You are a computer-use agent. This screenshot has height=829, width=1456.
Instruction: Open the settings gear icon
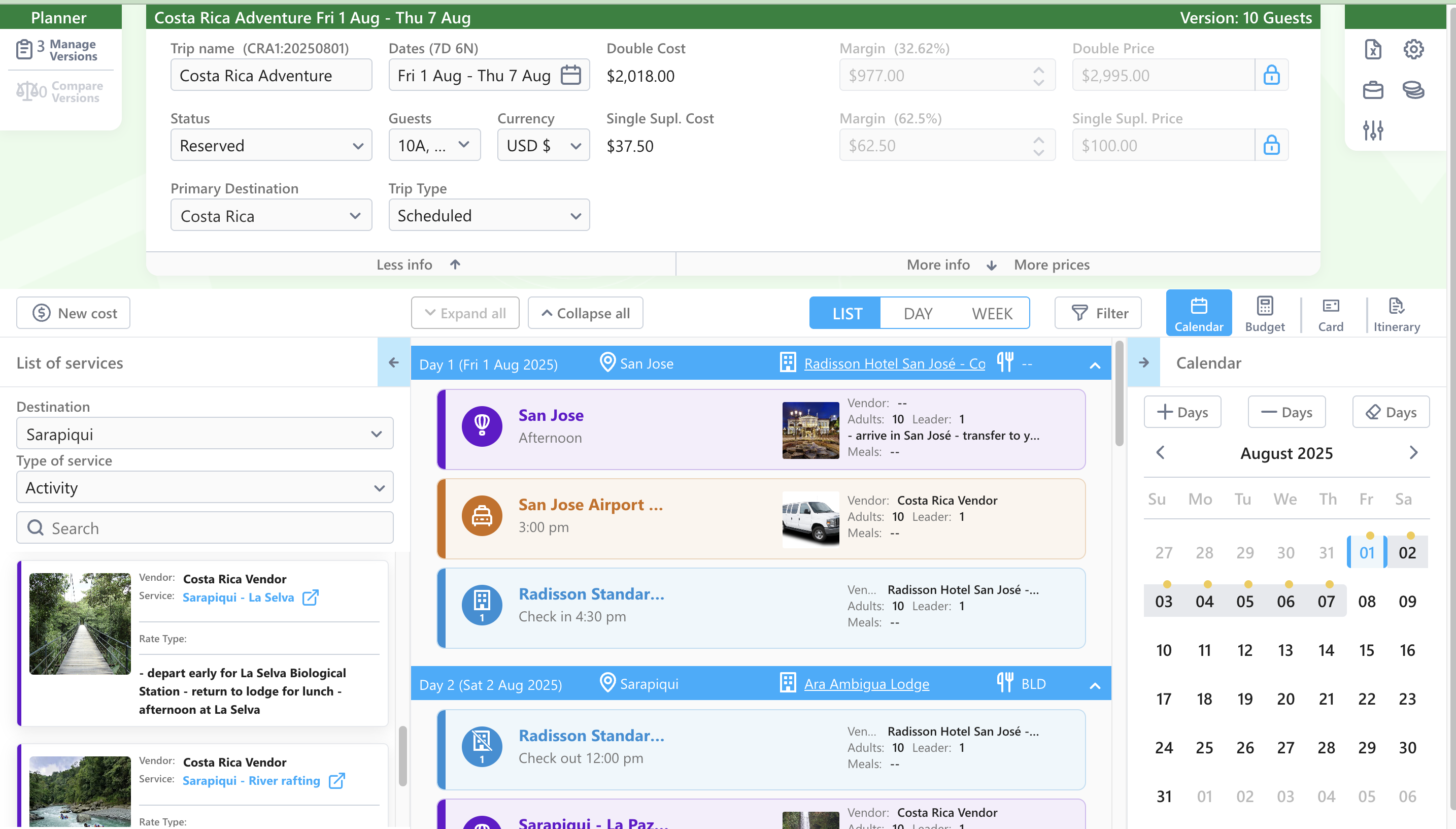(1413, 50)
